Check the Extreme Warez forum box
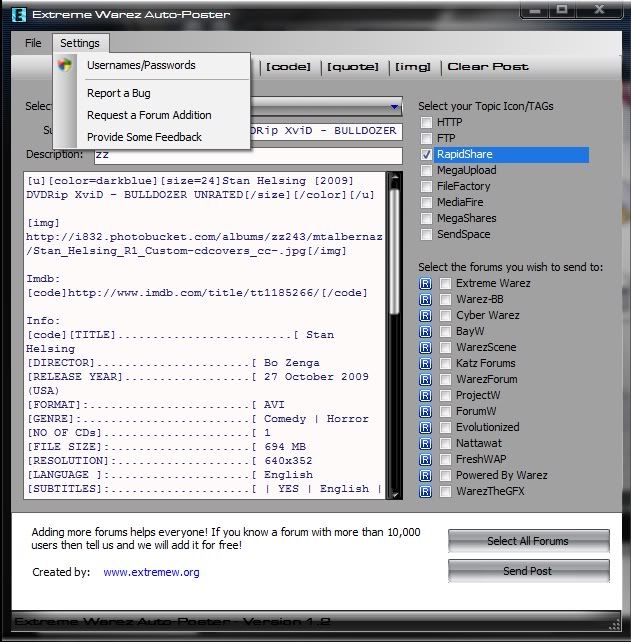This screenshot has width=631, height=642. [446, 283]
